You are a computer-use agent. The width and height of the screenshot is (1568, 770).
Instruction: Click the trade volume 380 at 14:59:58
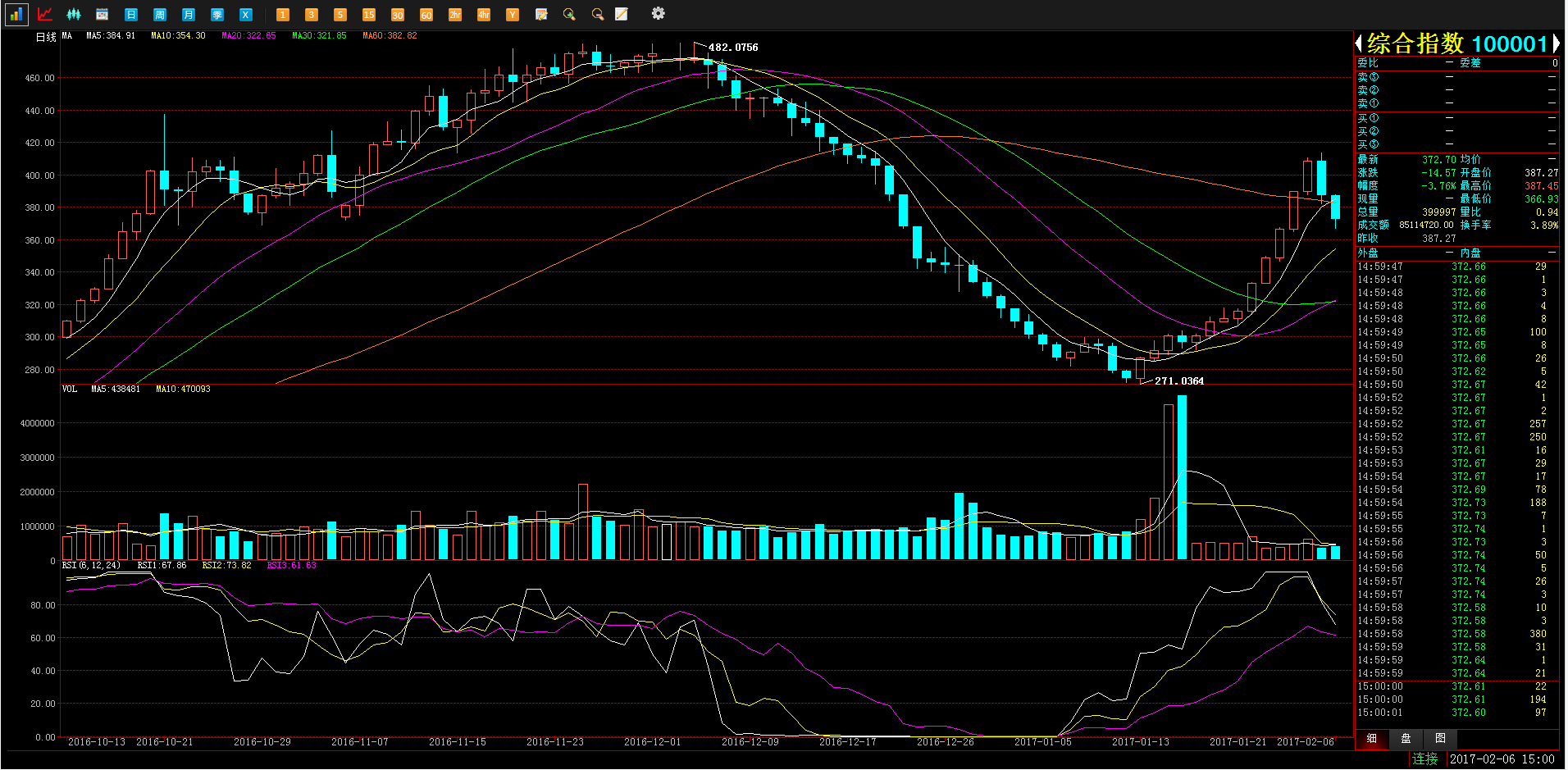1538,634
